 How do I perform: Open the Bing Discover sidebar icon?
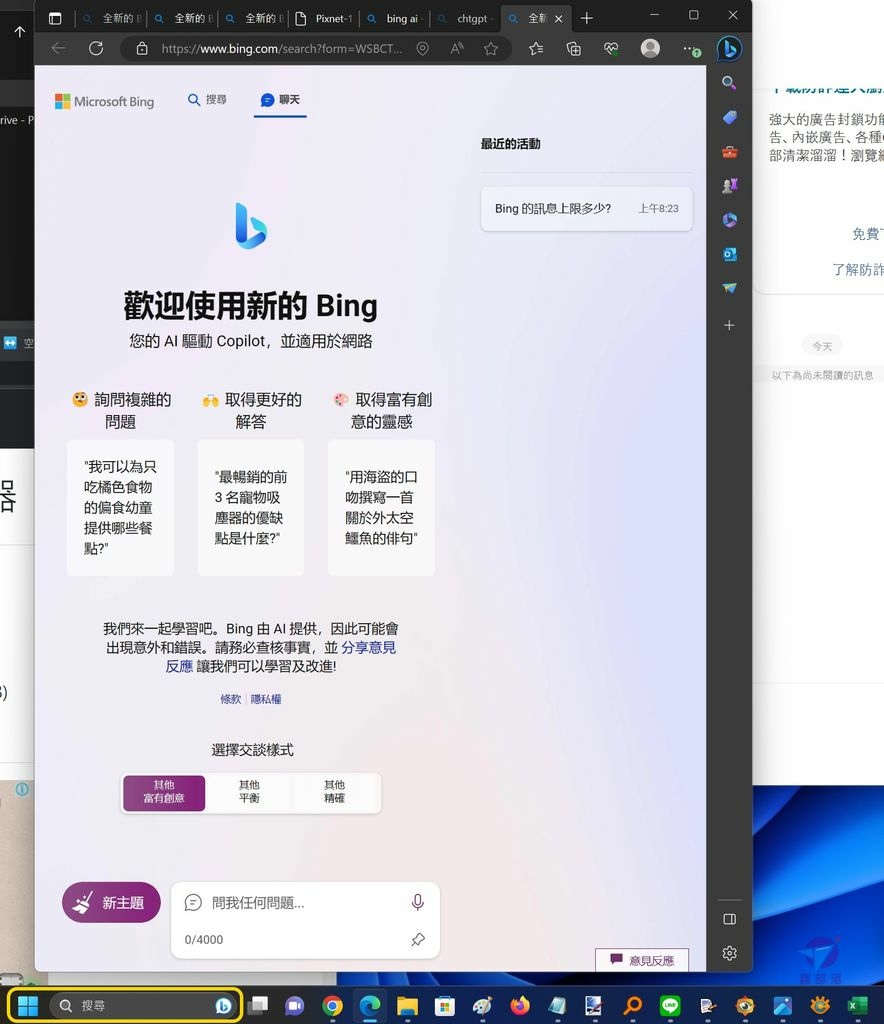point(729,48)
